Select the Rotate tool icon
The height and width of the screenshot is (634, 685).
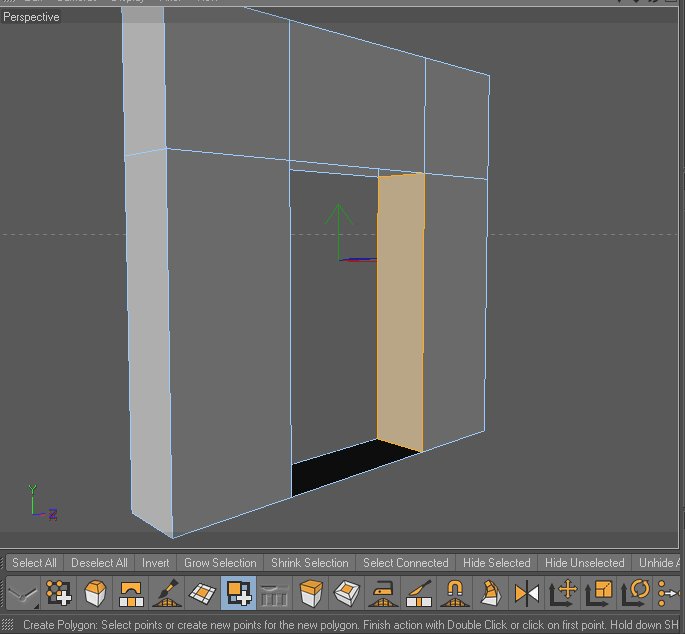[634, 593]
